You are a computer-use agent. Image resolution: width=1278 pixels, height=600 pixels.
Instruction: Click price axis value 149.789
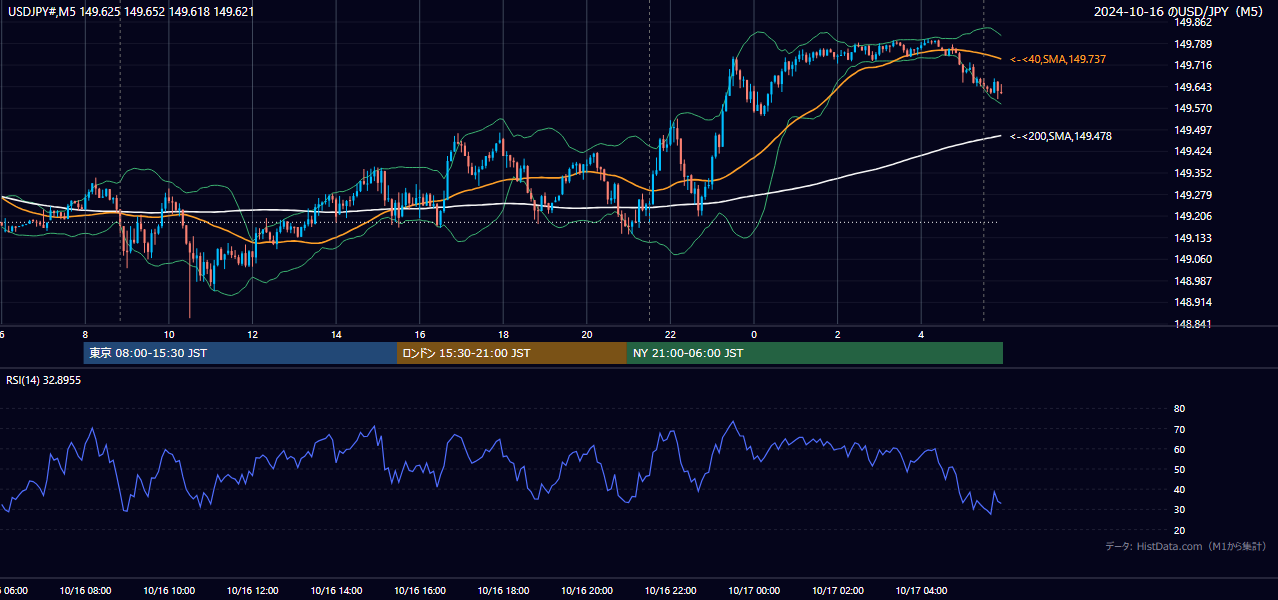1193,44
